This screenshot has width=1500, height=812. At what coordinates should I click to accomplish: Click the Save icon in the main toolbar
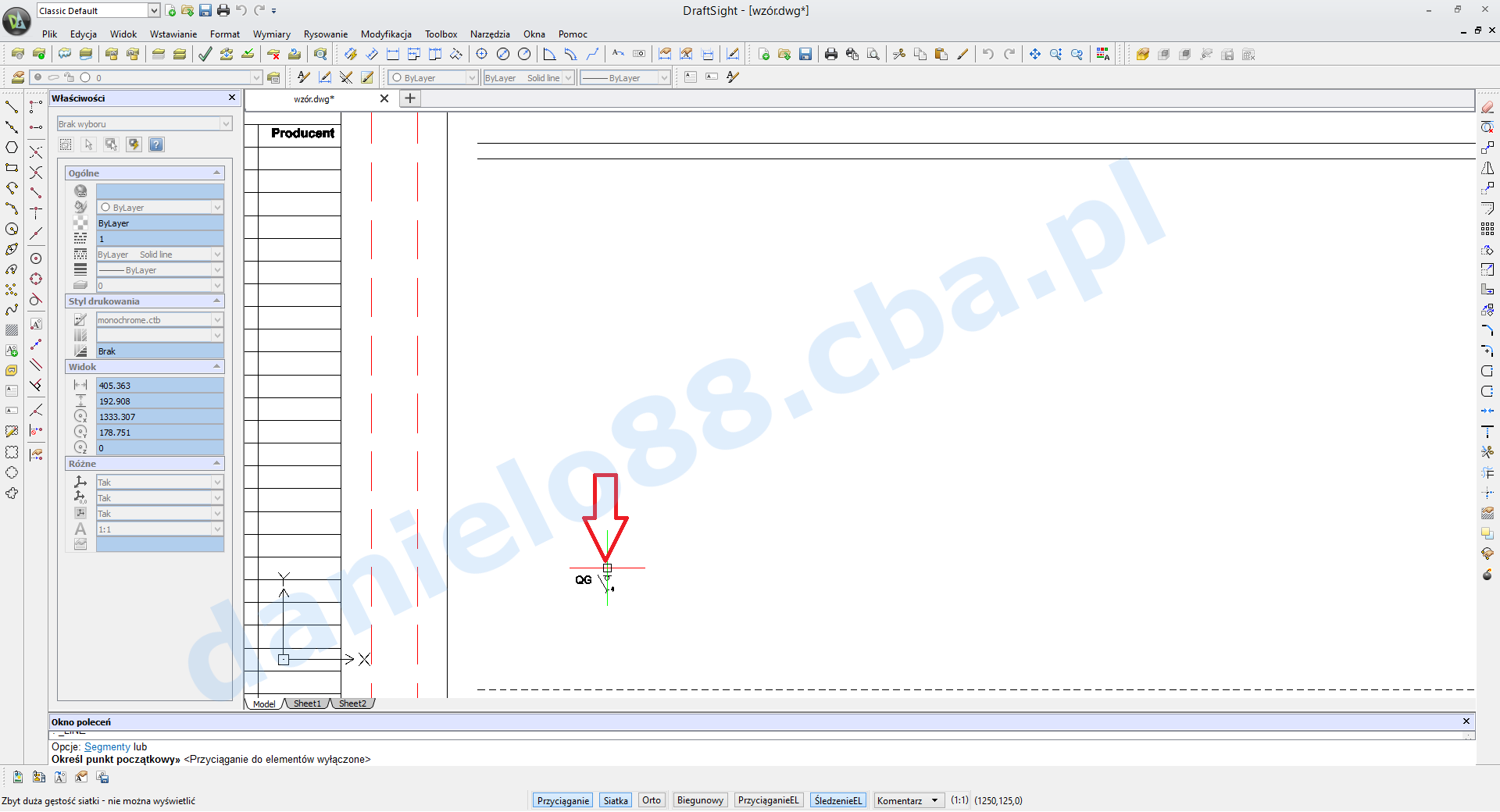point(805,54)
